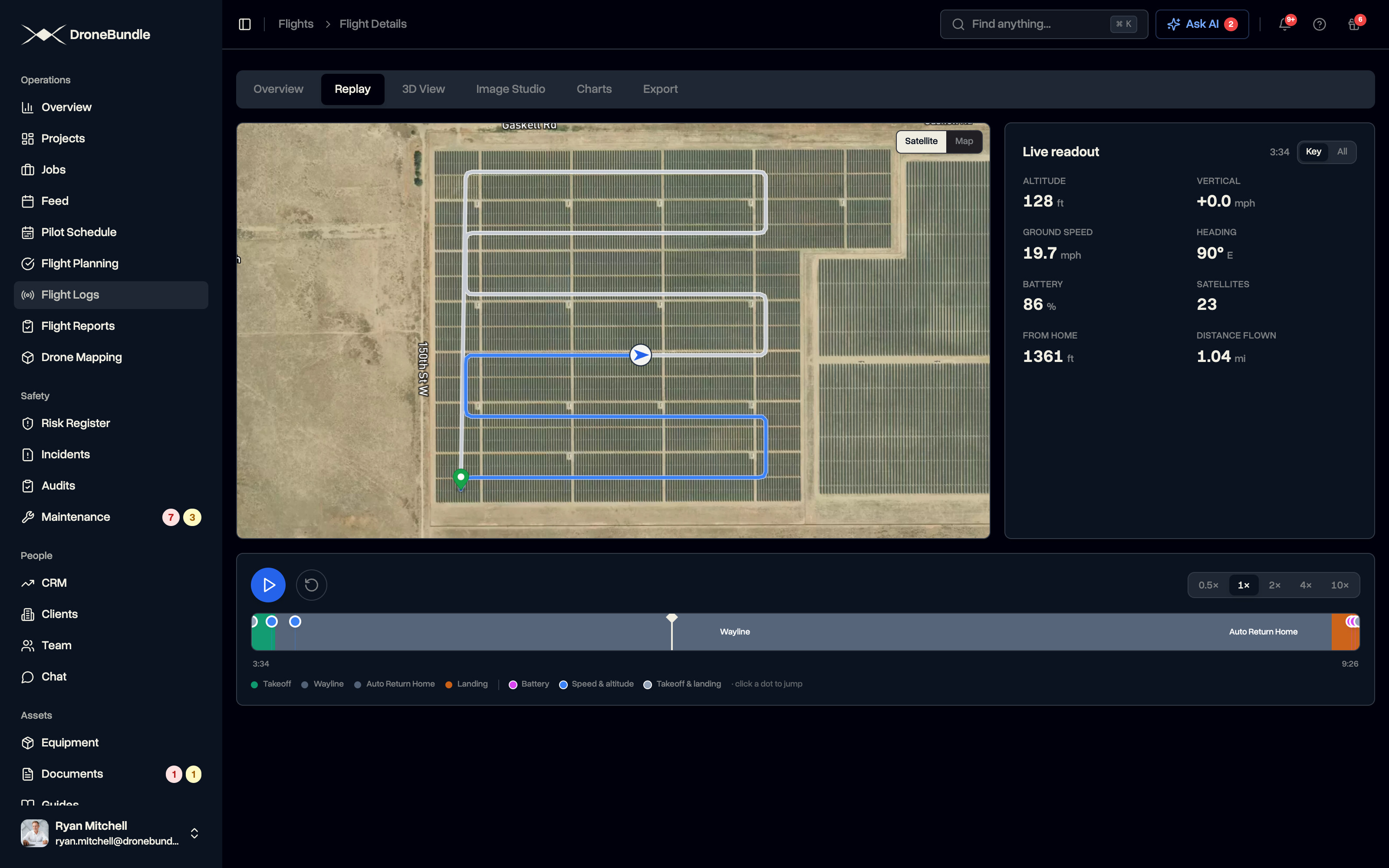
Task: Open the Image Studio tab
Action: [x=510, y=89]
